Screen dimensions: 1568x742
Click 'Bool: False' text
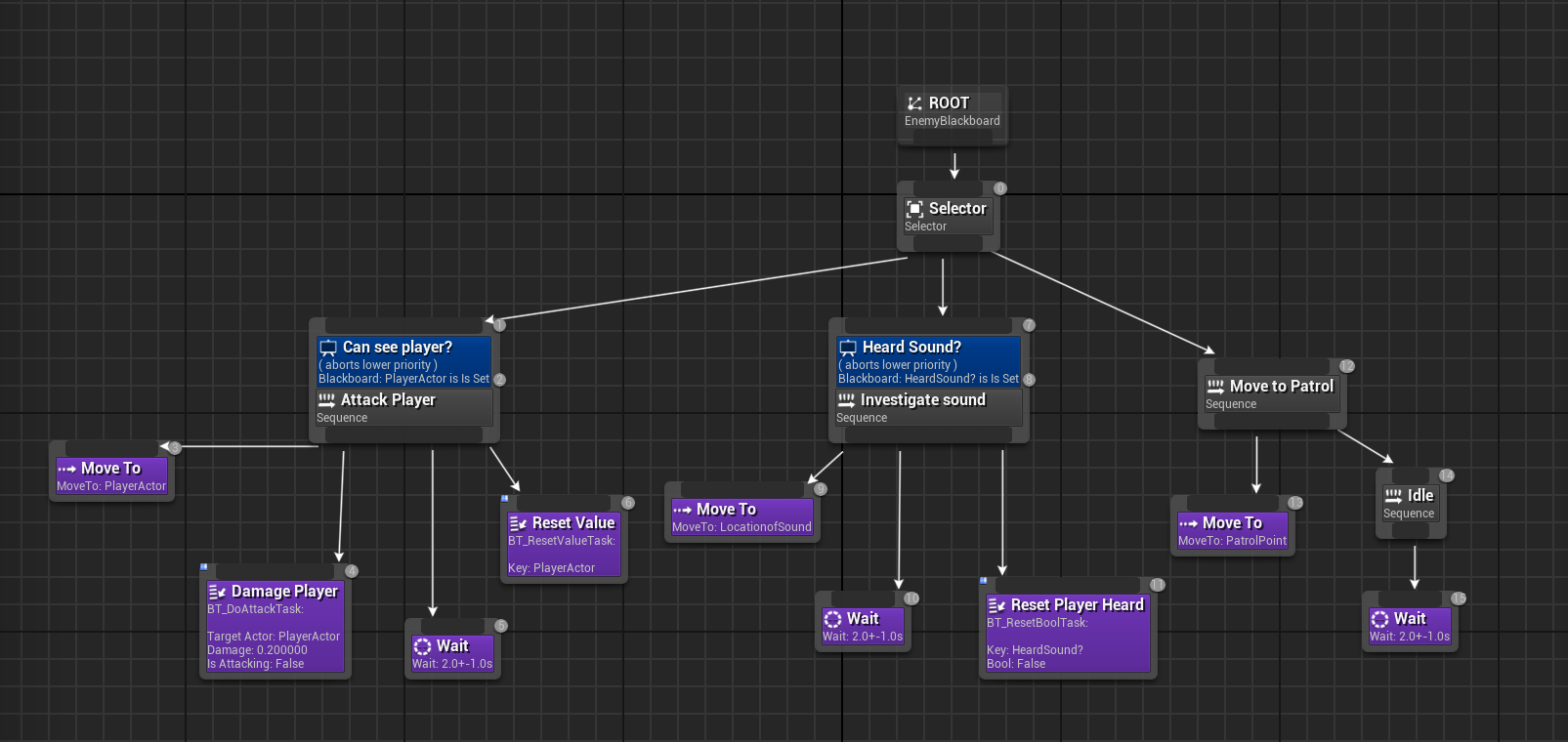point(1016,664)
